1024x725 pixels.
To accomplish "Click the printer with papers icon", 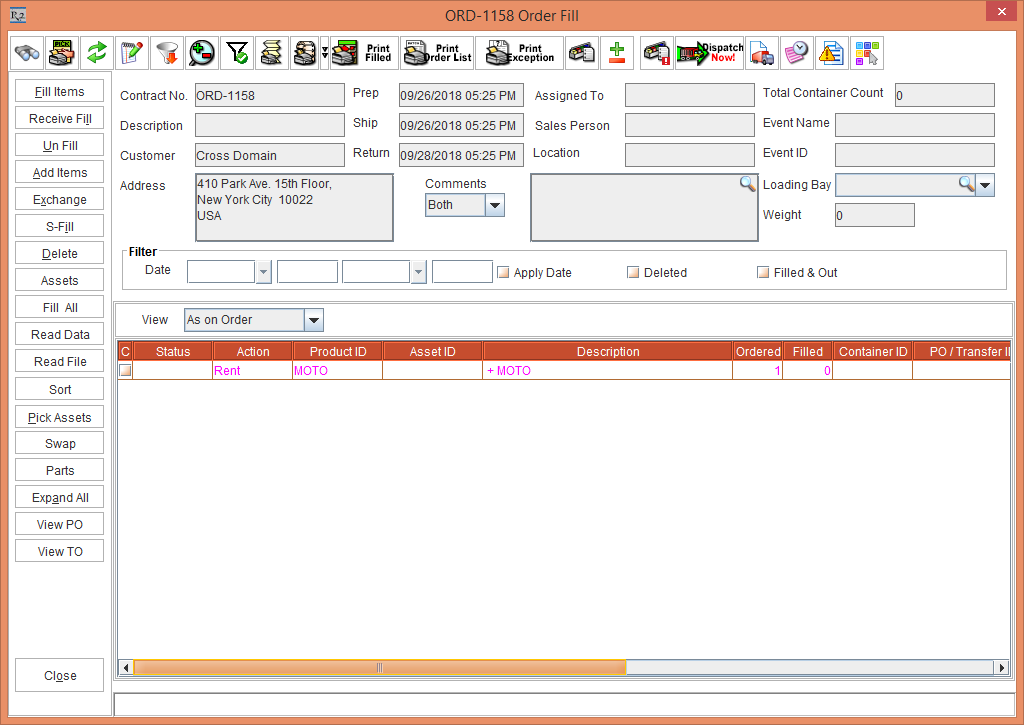I will click(305, 53).
